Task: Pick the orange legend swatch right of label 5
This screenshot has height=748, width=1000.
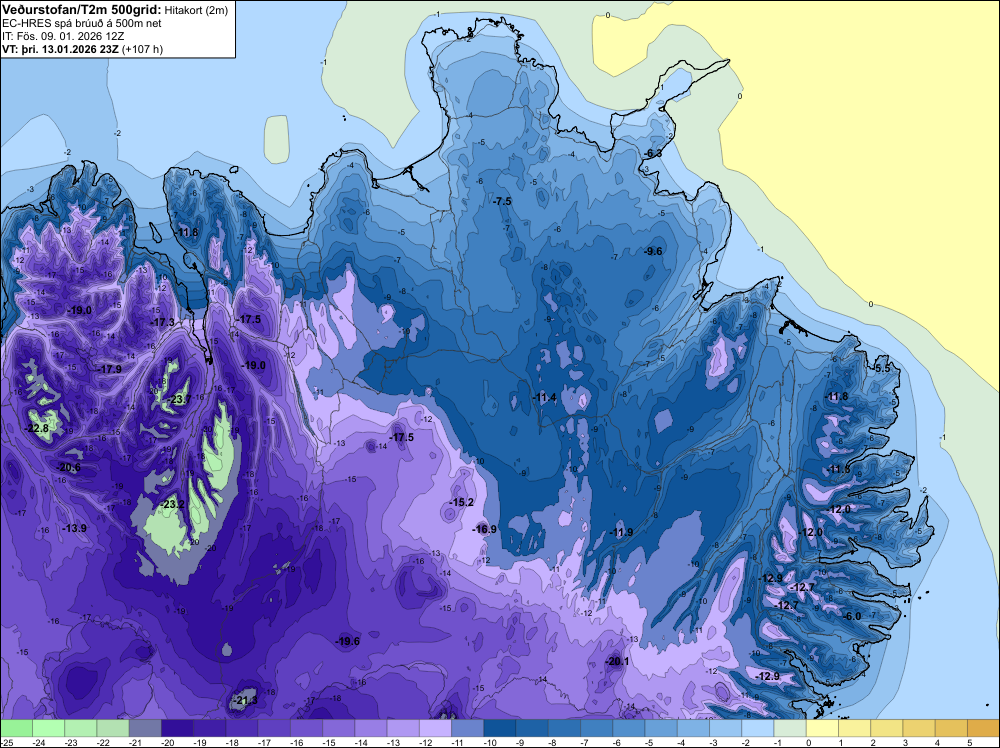Action: pyautogui.click(x=983, y=728)
